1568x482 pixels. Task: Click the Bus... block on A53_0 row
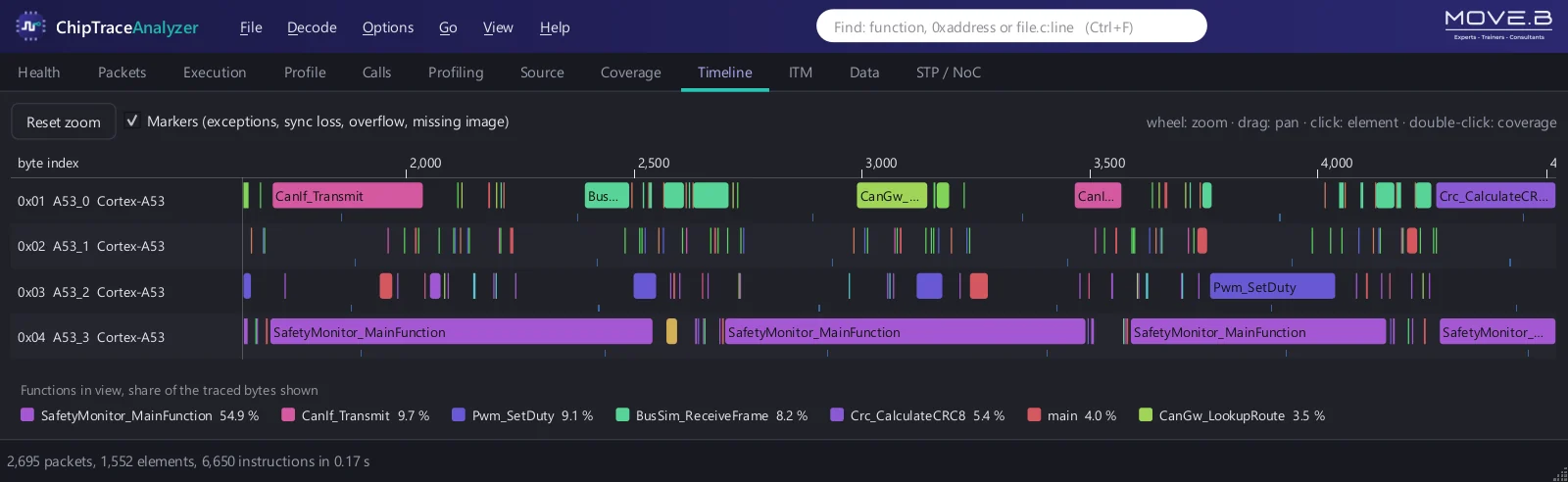(x=607, y=196)
